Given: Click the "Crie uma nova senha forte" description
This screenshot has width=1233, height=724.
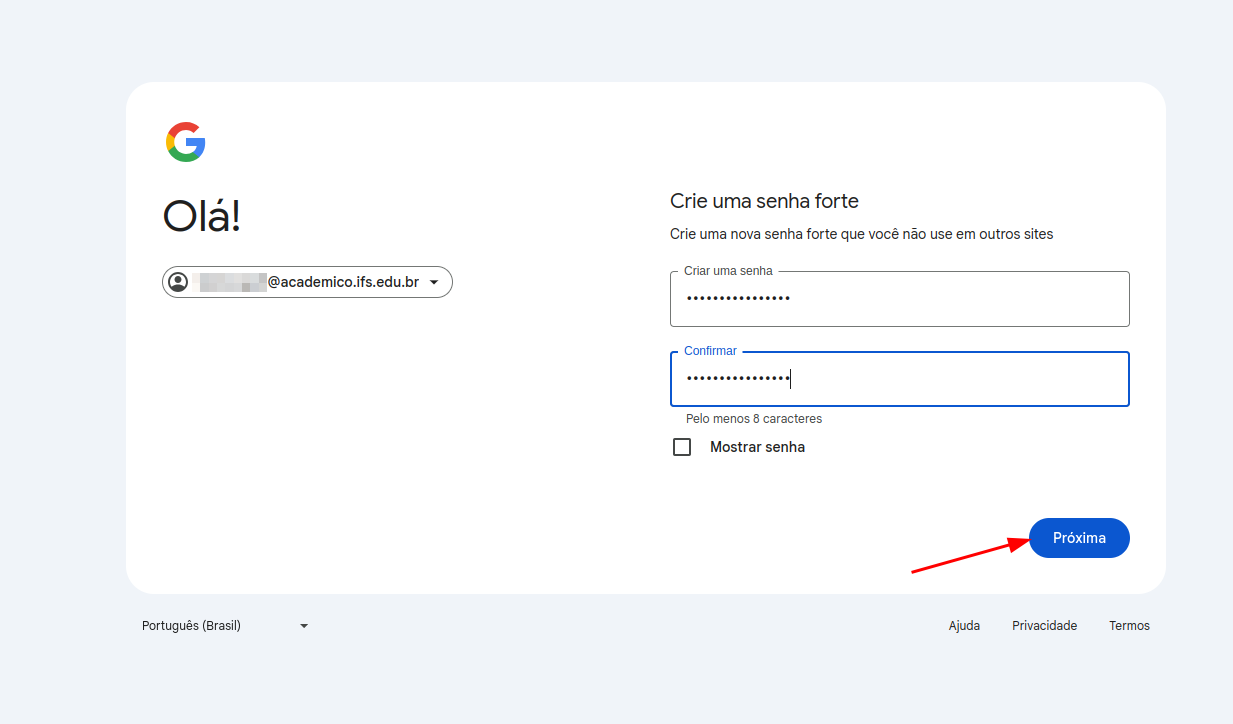Looking at the screenshot, I should [861, 234].
